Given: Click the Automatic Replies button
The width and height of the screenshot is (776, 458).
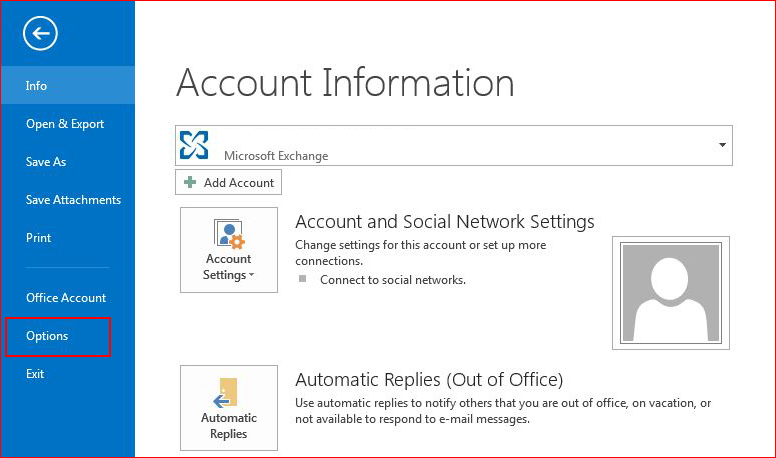Looking at the screenshot, I should [x=229, y=408].
